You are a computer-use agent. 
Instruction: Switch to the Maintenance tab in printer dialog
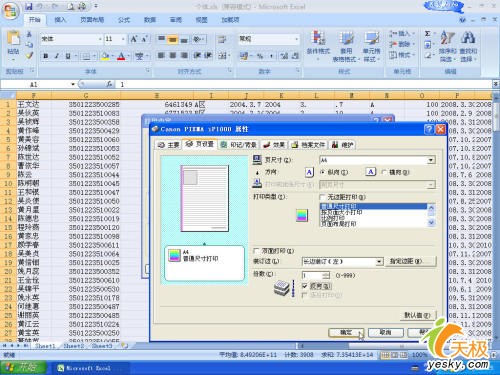342,145
